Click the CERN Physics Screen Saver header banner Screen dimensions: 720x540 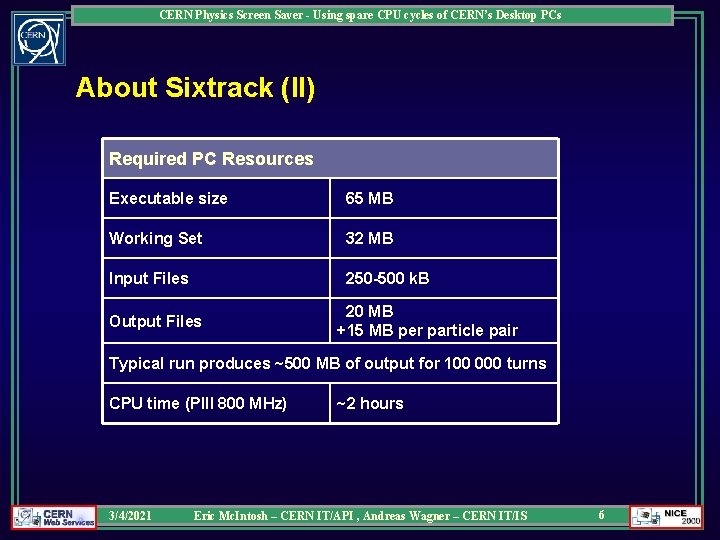click(x=372, y=15)
